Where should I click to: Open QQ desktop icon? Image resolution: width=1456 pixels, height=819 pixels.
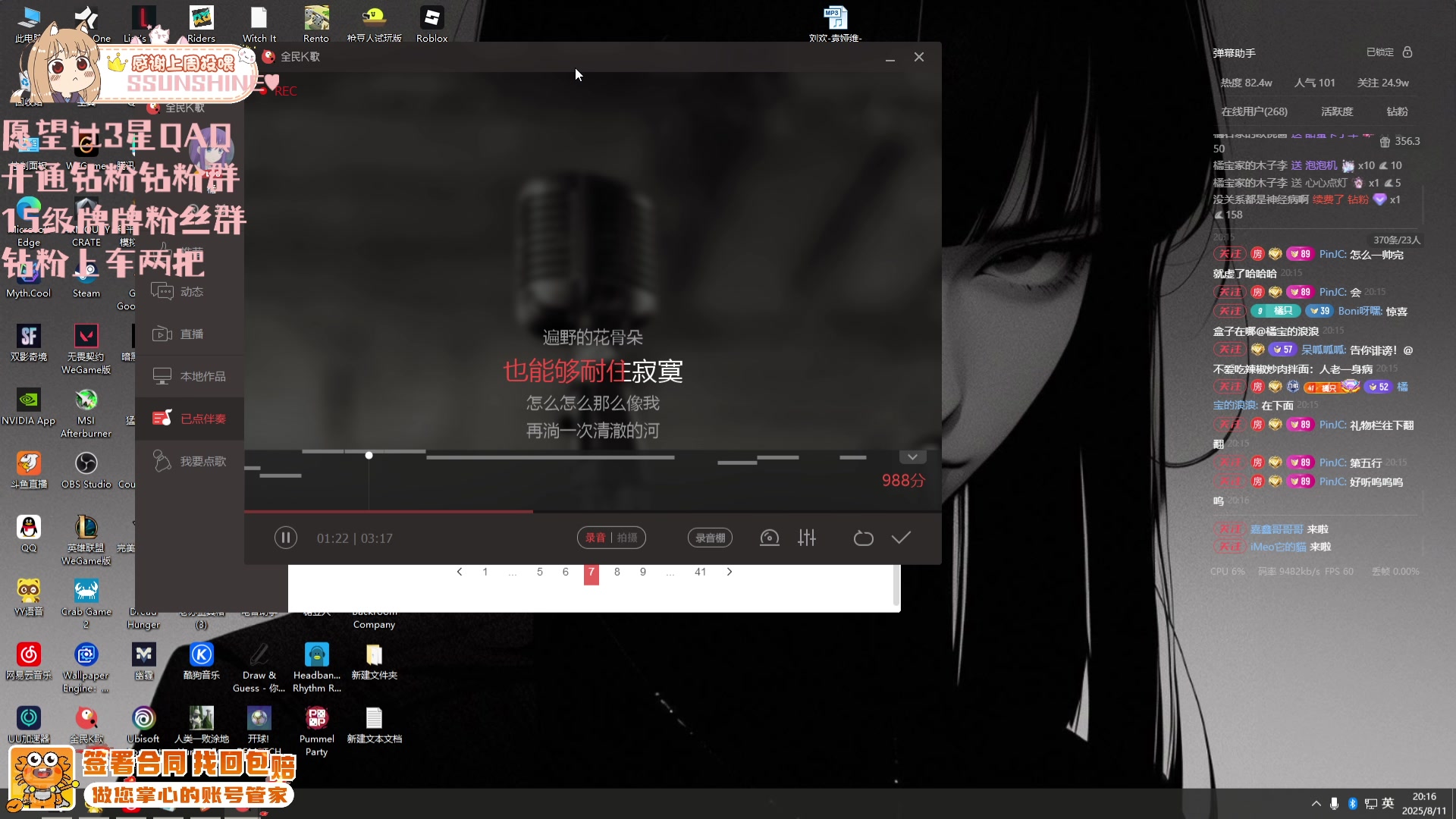[x=29, y=534]
